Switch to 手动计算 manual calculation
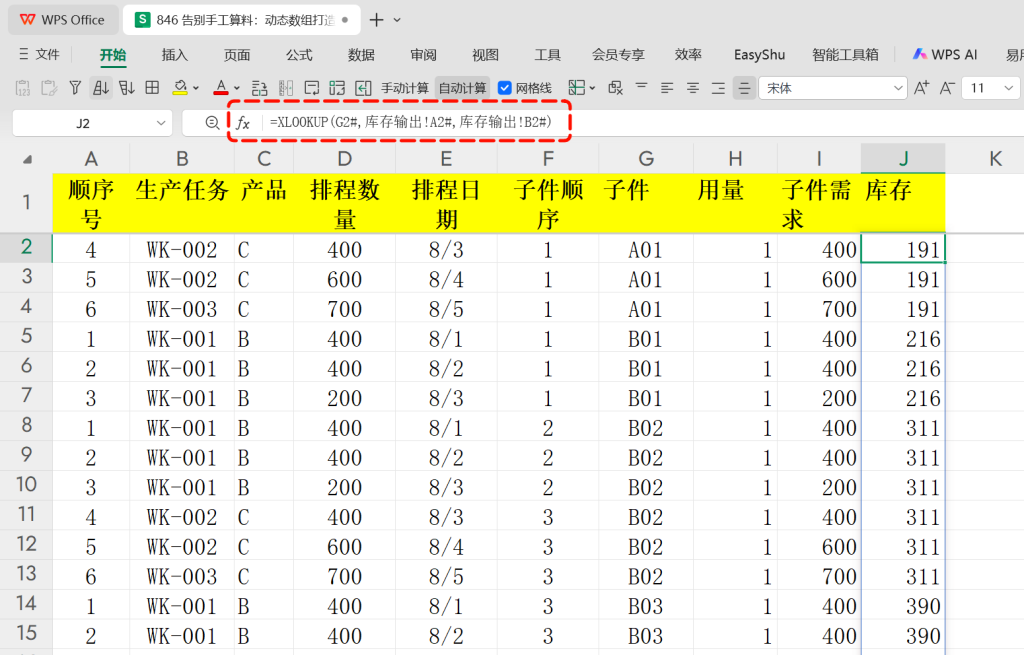 pyautogui.click(x=405, y=88)
